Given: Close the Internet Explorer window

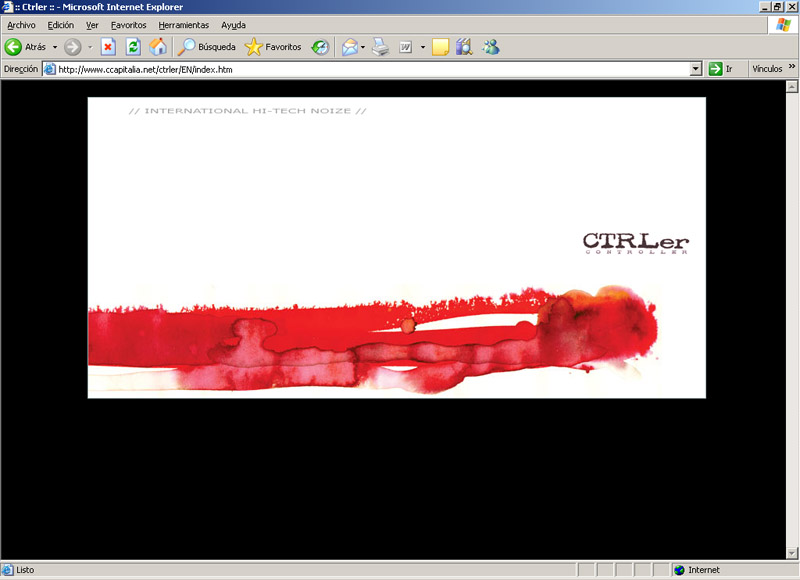Looking at the screenshot, I should (x=791, y=7).
